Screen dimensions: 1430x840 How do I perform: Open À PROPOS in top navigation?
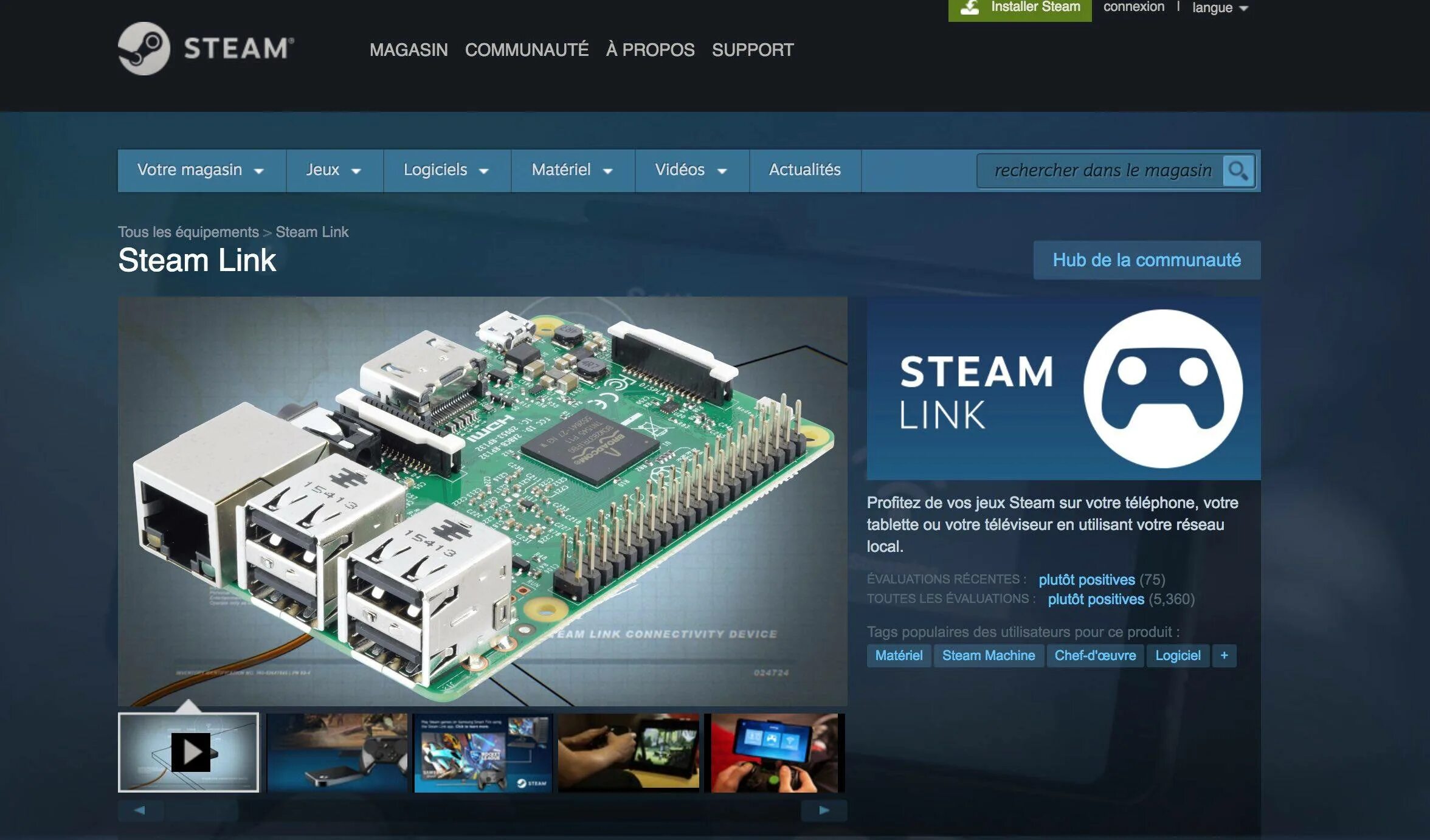(x=650, y=50)
